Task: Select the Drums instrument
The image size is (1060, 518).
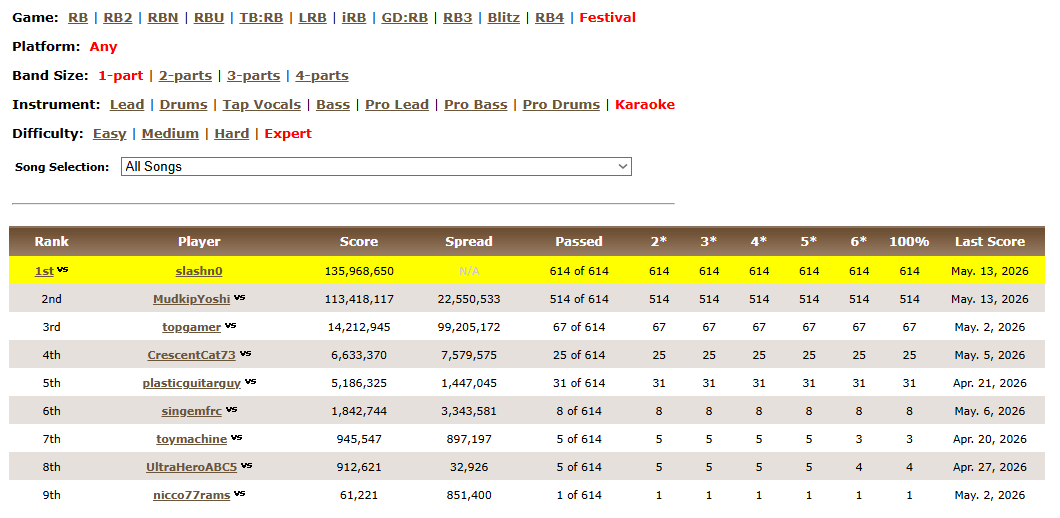Action: [x=183, y=105]
